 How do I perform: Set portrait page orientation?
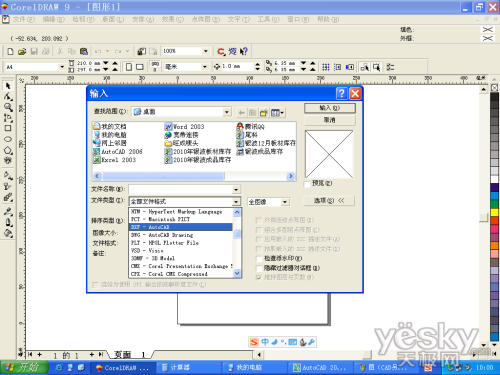[129, 67]
